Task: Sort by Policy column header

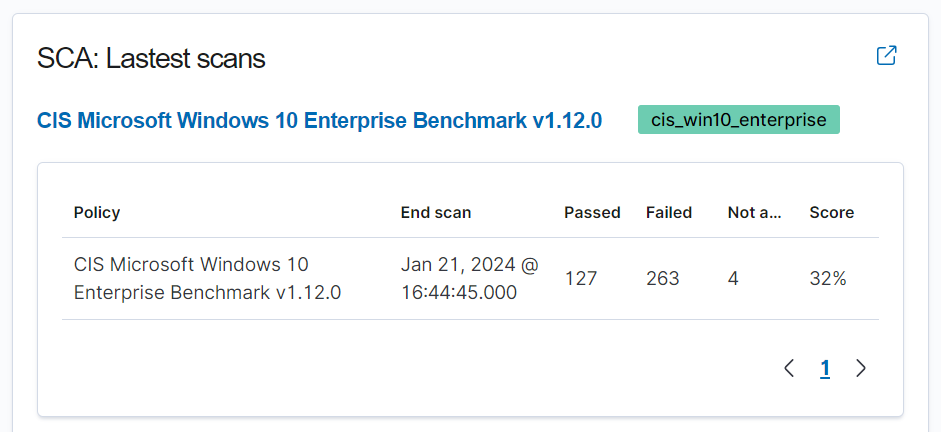Action: coord(97,212)
